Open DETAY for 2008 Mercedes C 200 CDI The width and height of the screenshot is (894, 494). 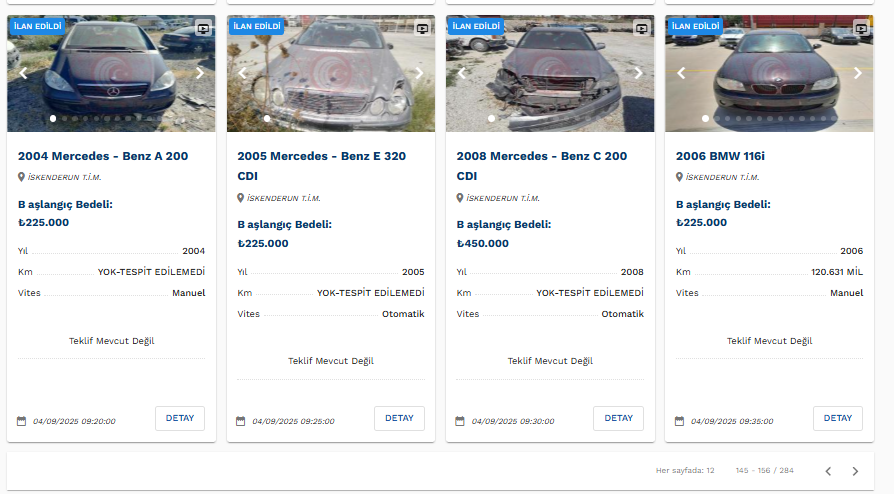pyautogui.click(x=618, y=418)
